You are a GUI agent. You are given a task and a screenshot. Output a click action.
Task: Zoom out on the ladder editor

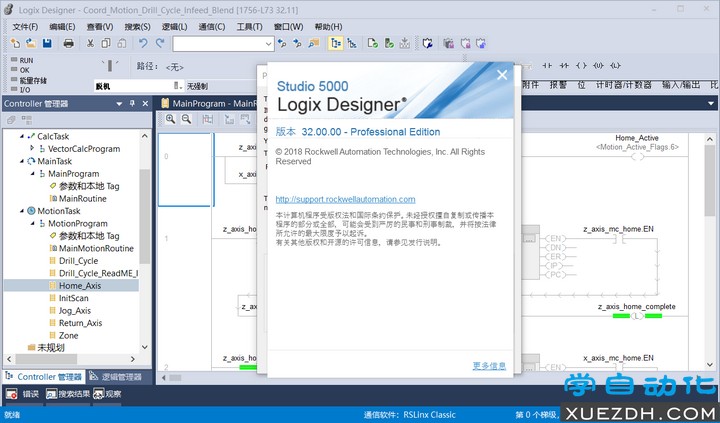tap(186, 119)
